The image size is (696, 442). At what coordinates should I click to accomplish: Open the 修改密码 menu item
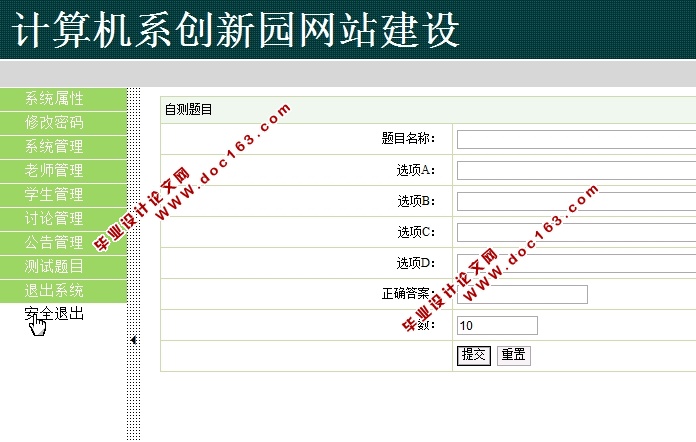63,123
